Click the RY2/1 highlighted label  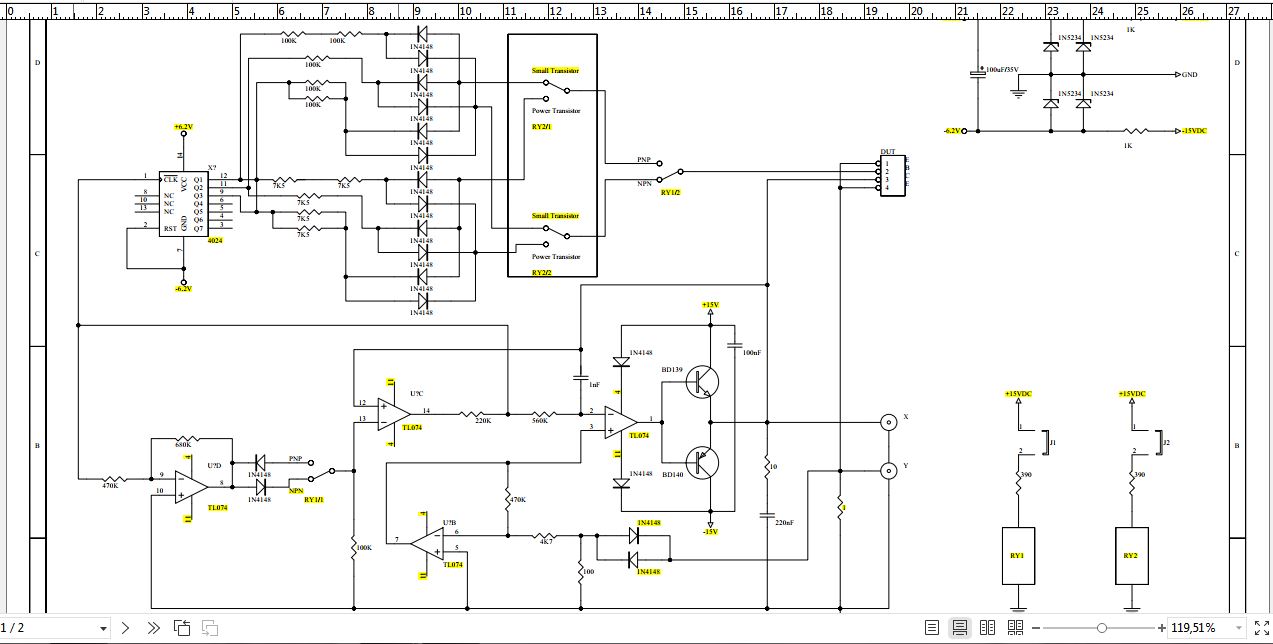click(x=542, y=127)
